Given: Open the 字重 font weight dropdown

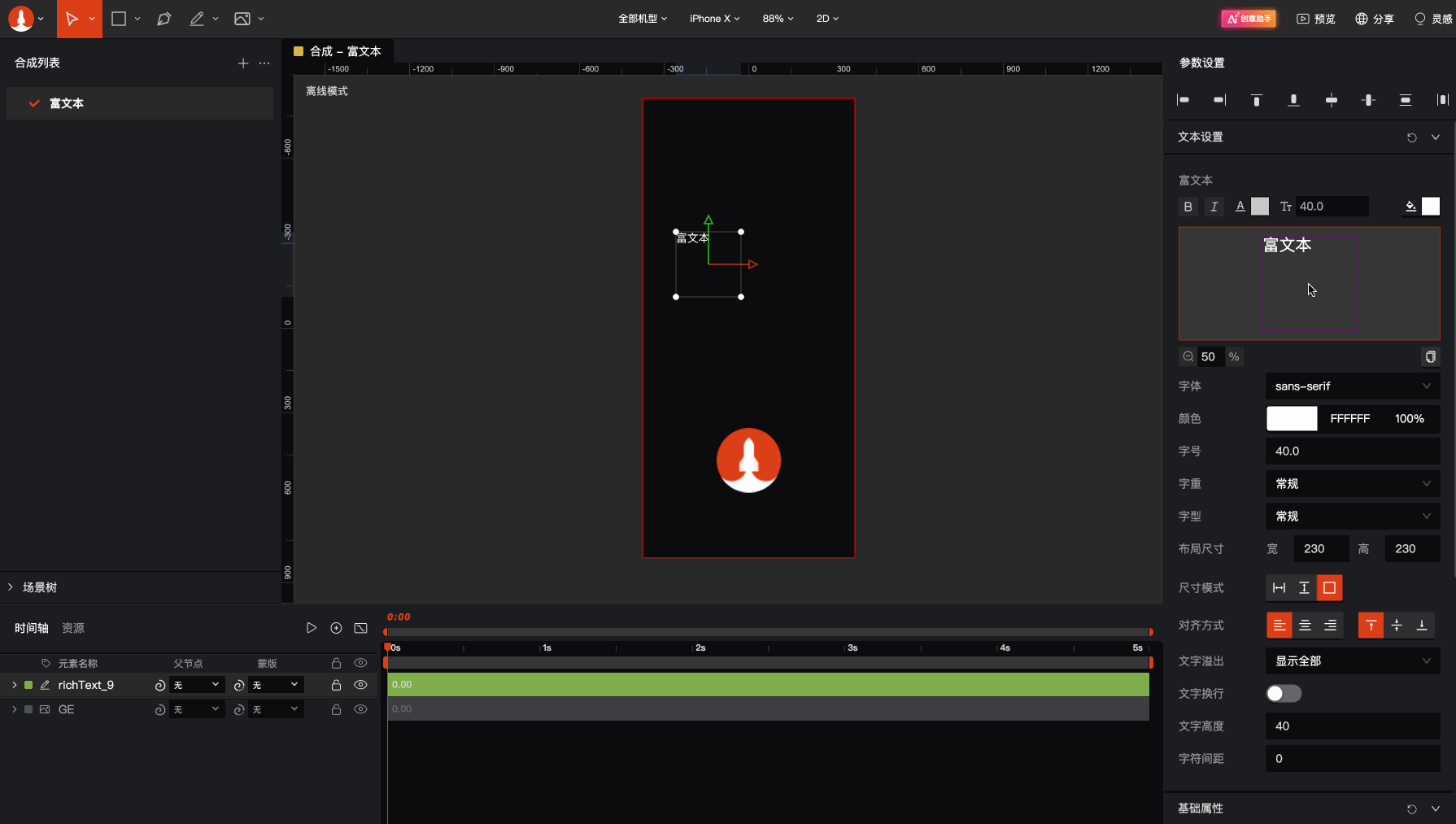Looking at the screenshot, I should point(1353,484).
